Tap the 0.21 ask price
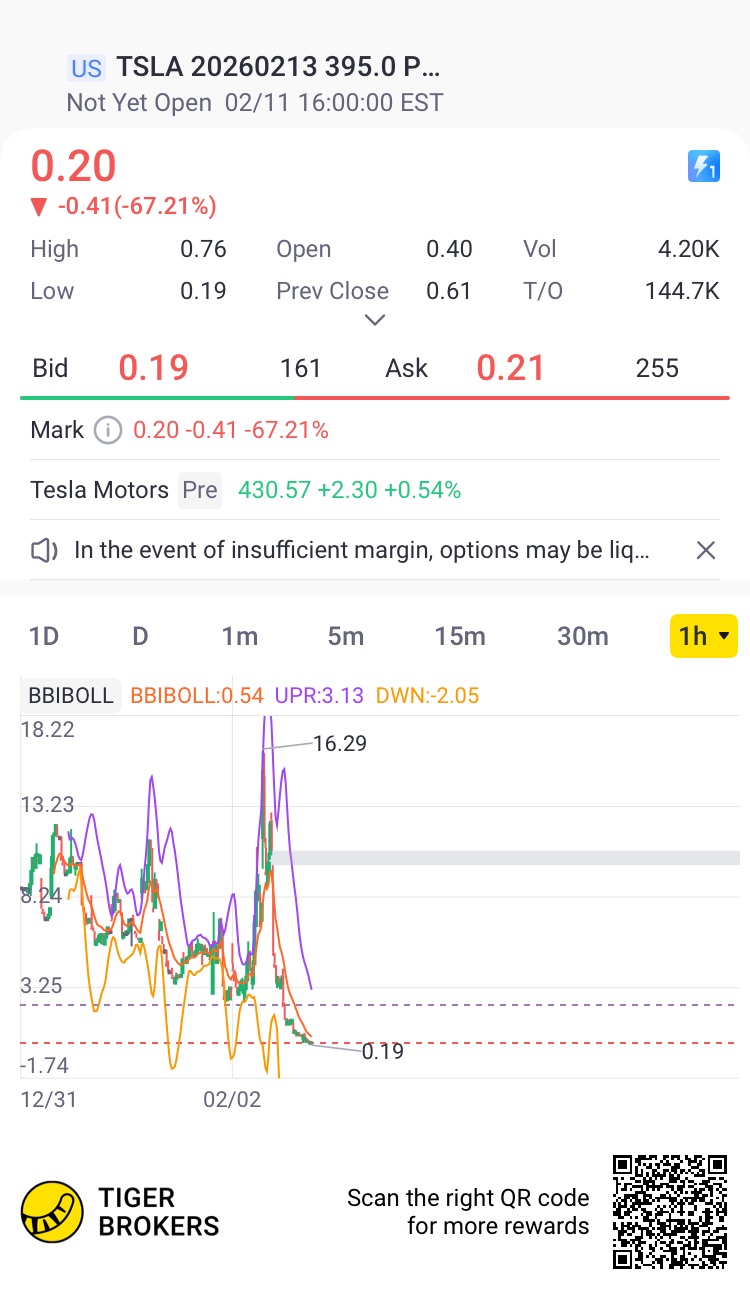This screenshot has height=1292, width=750. coord(510,368)
